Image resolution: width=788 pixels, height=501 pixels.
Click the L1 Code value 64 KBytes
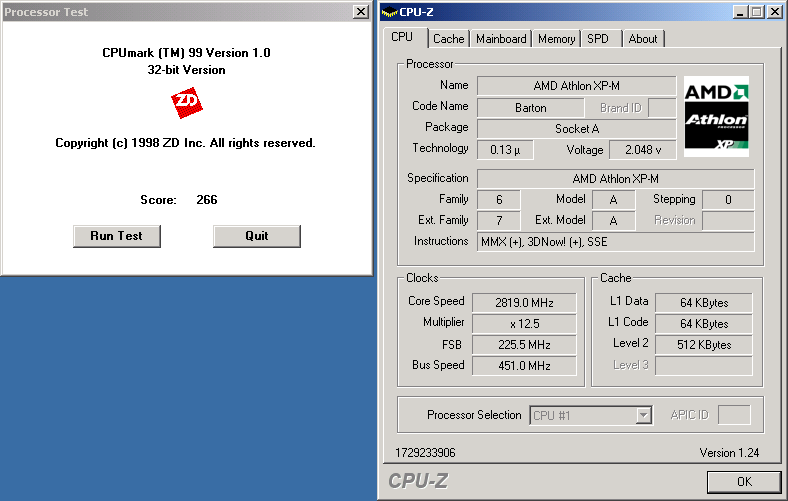704,324
